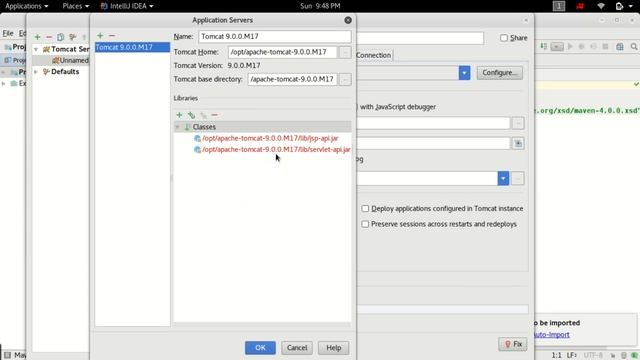This screenshot has height=360, width=640.
Task: Expand the Ex tree node in Project panel
Action: (x=4, y=83)
